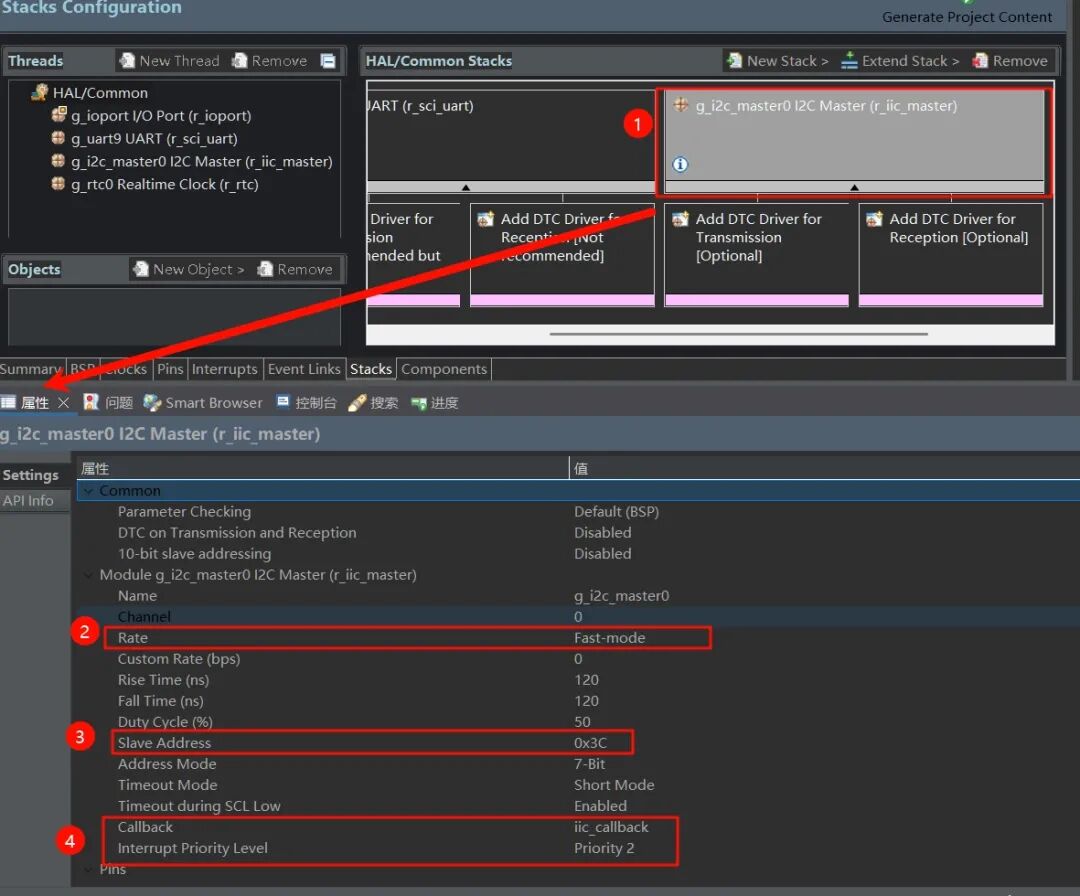Expand the Pins properties section
Image resolution: width=1080 pixels, height=896 pixels.
(89, 869)
